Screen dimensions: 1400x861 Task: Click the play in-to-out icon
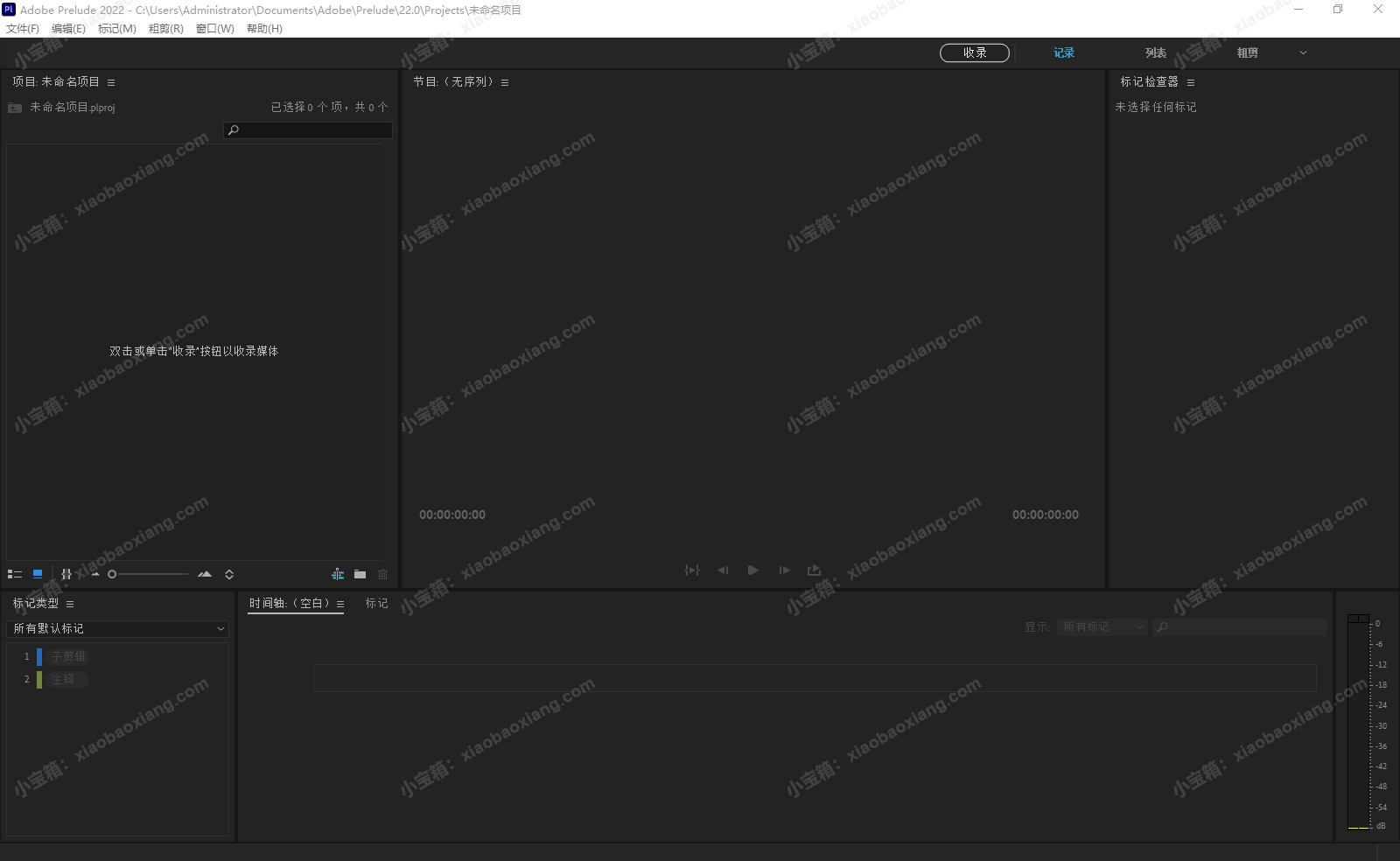point(692,570)
